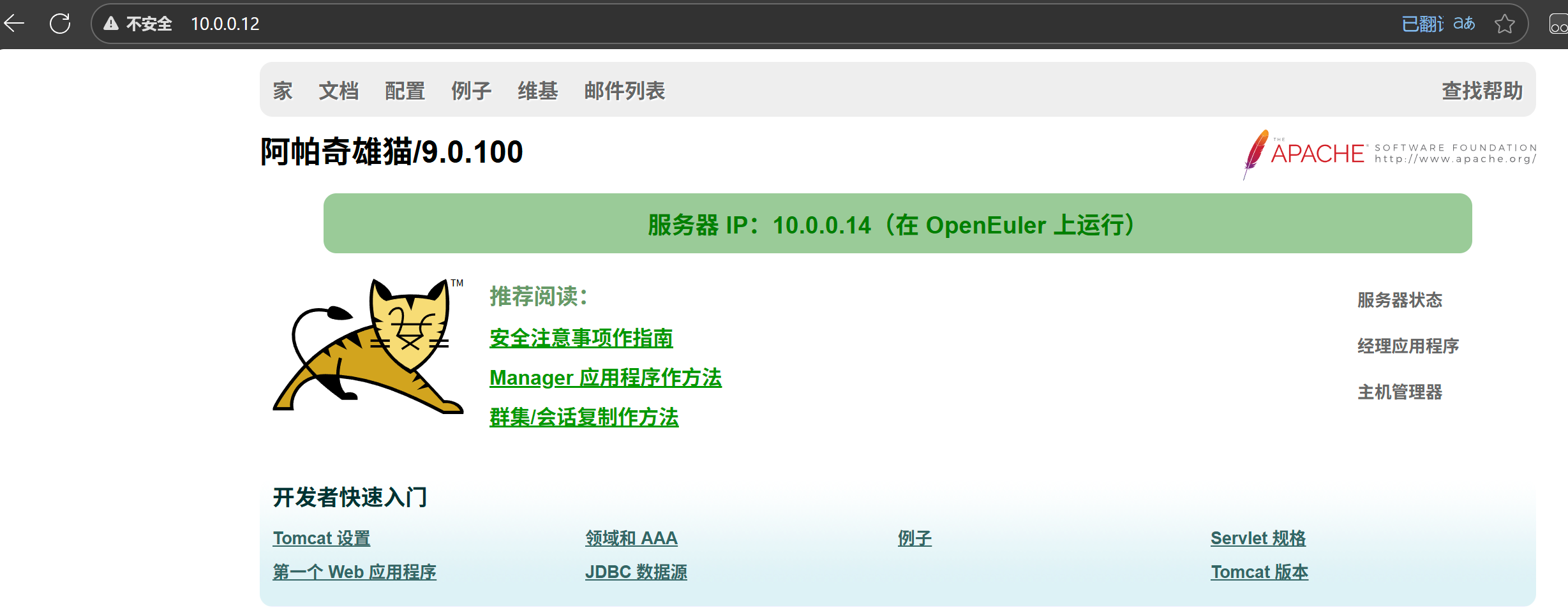Viewport: 1568px width, 615px height.
Task: Open the 文档 nav item
Action: click(338, 91)
